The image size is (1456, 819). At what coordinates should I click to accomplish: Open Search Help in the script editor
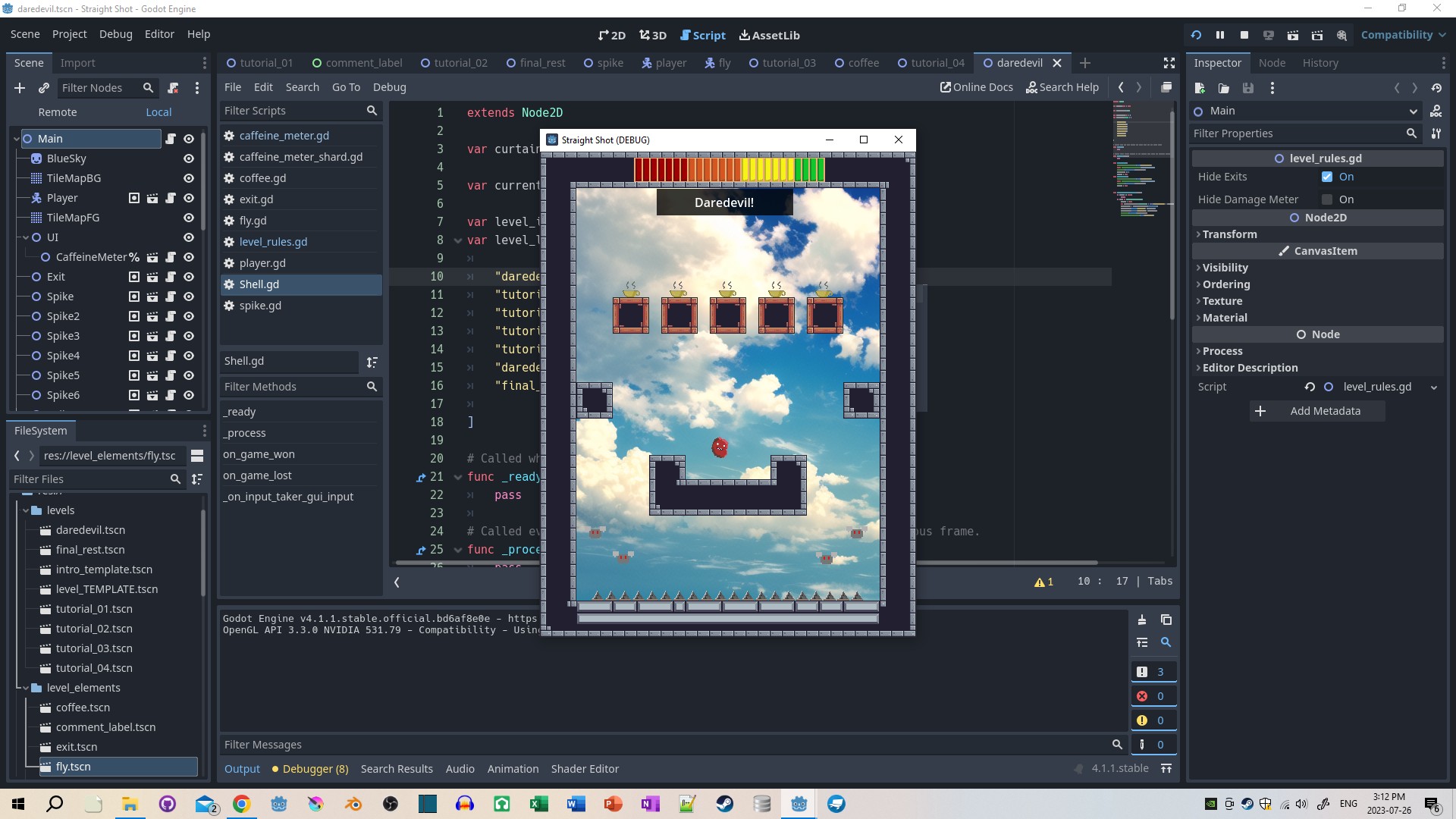[1062, 87]
